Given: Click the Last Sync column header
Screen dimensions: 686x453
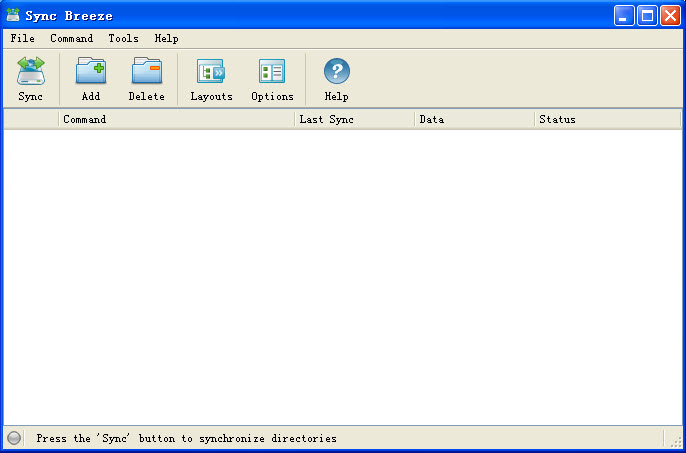Looking at the screenshot, I should tap(354, 119).
